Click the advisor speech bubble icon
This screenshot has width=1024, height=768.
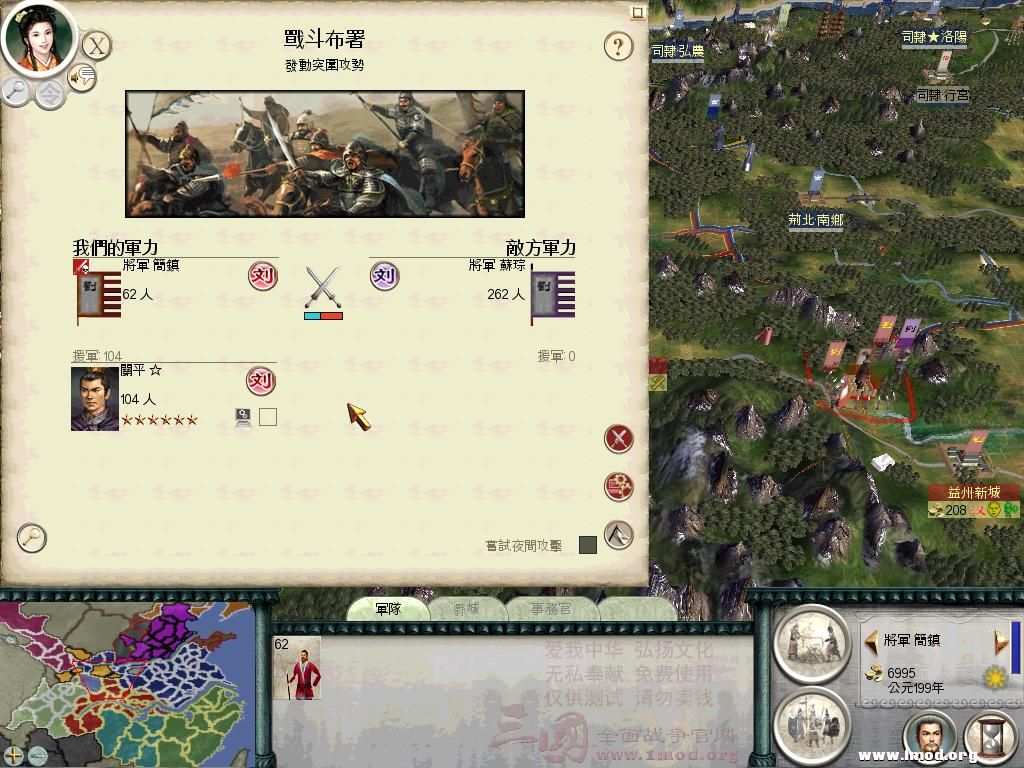click(x=82, y=77)
